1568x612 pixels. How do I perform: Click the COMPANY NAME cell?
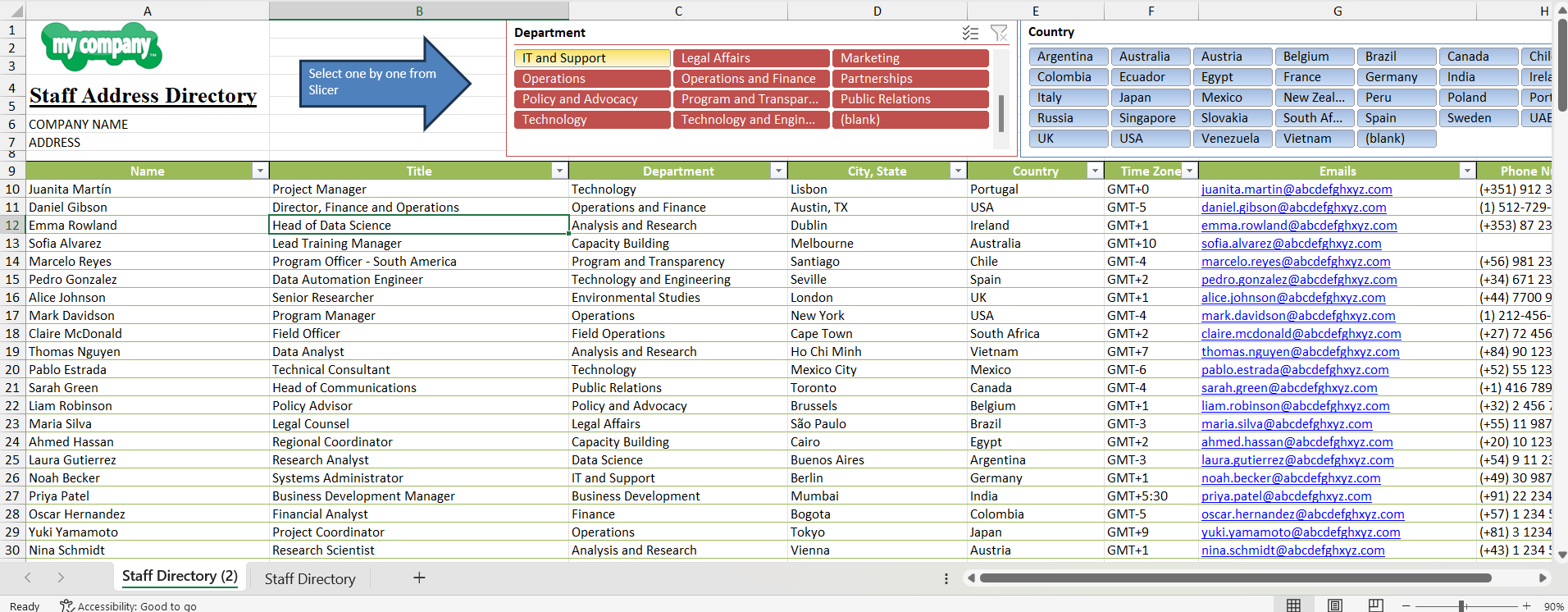pyautogui.click(x=147, y=124)
